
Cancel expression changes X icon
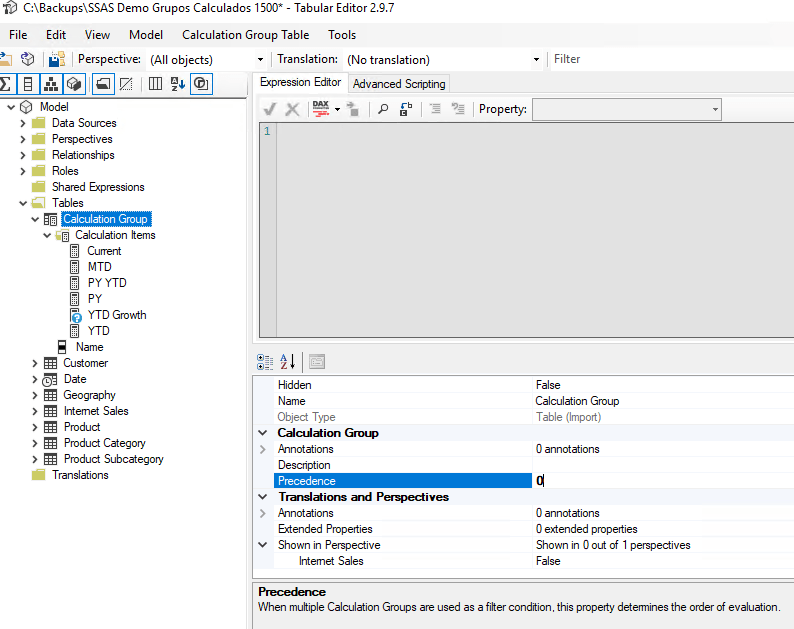292,109
